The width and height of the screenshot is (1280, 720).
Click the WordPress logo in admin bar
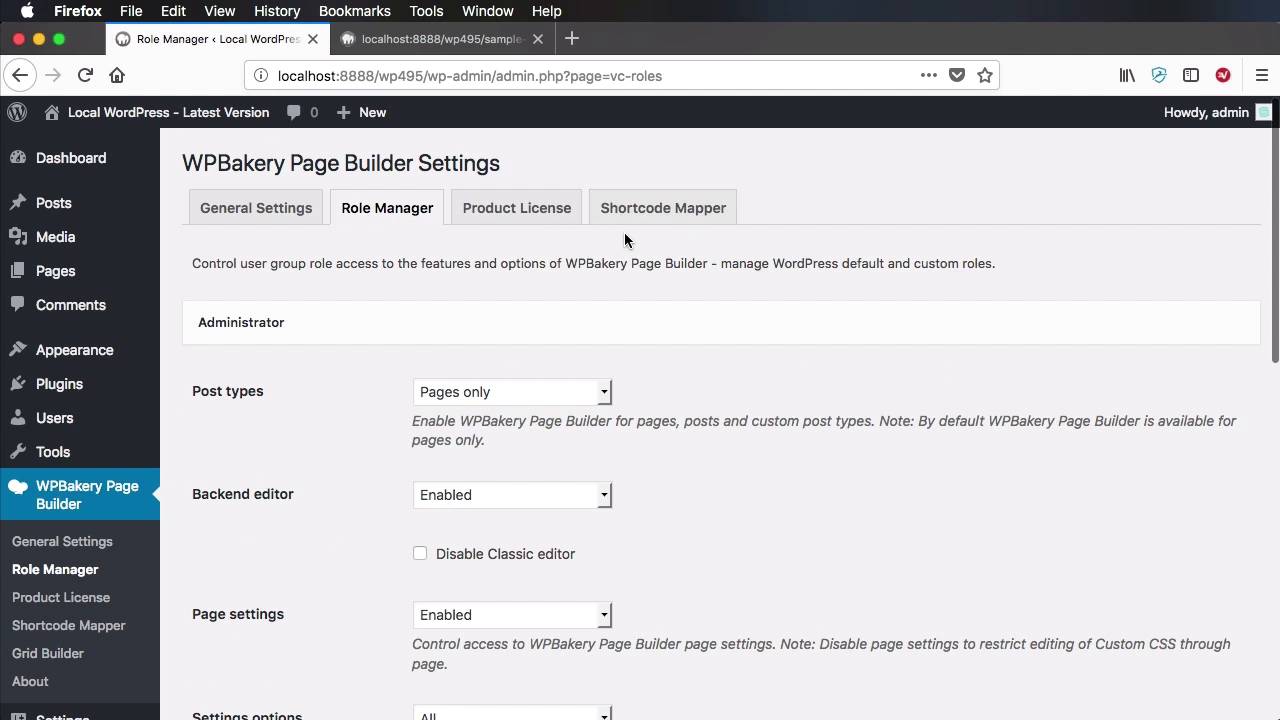[17, 112]
